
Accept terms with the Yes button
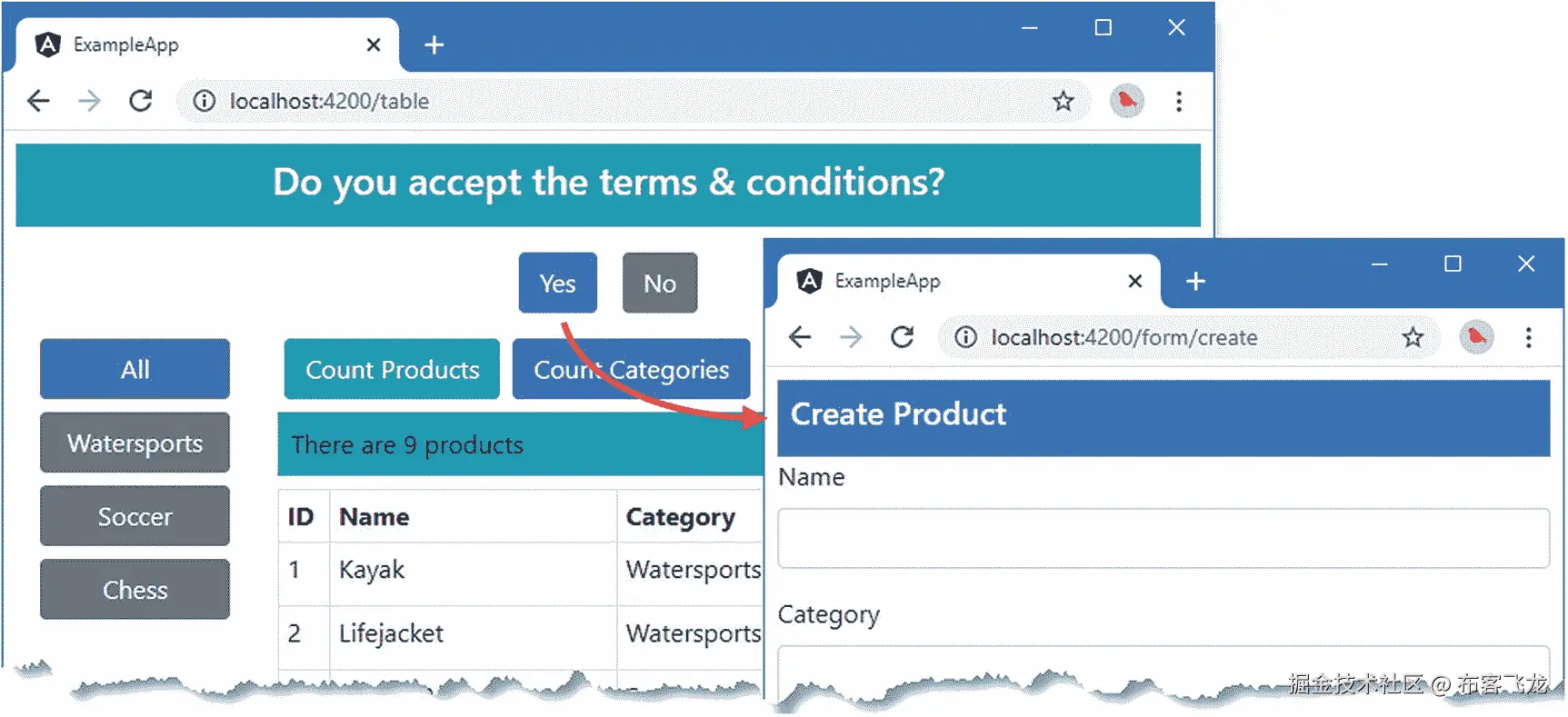[557, 284]
